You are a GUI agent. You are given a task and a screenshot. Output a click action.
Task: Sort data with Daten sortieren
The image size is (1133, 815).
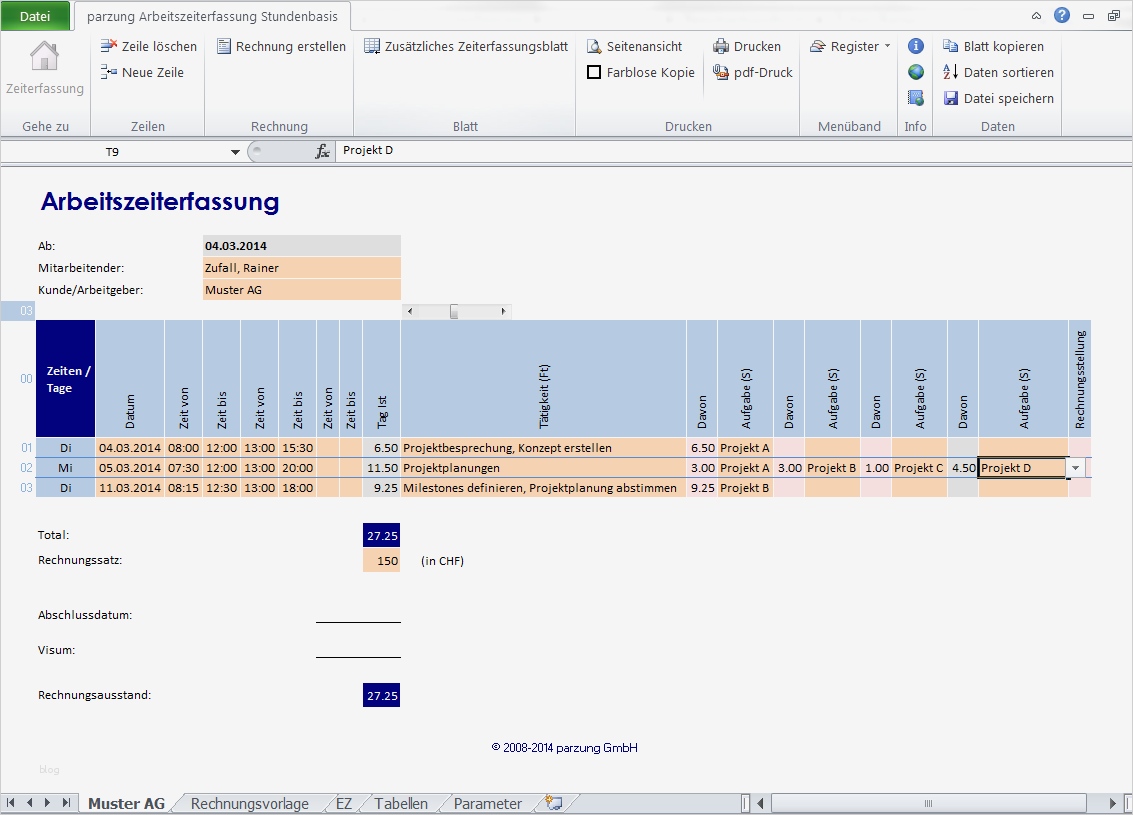click(x=998, y=72)
